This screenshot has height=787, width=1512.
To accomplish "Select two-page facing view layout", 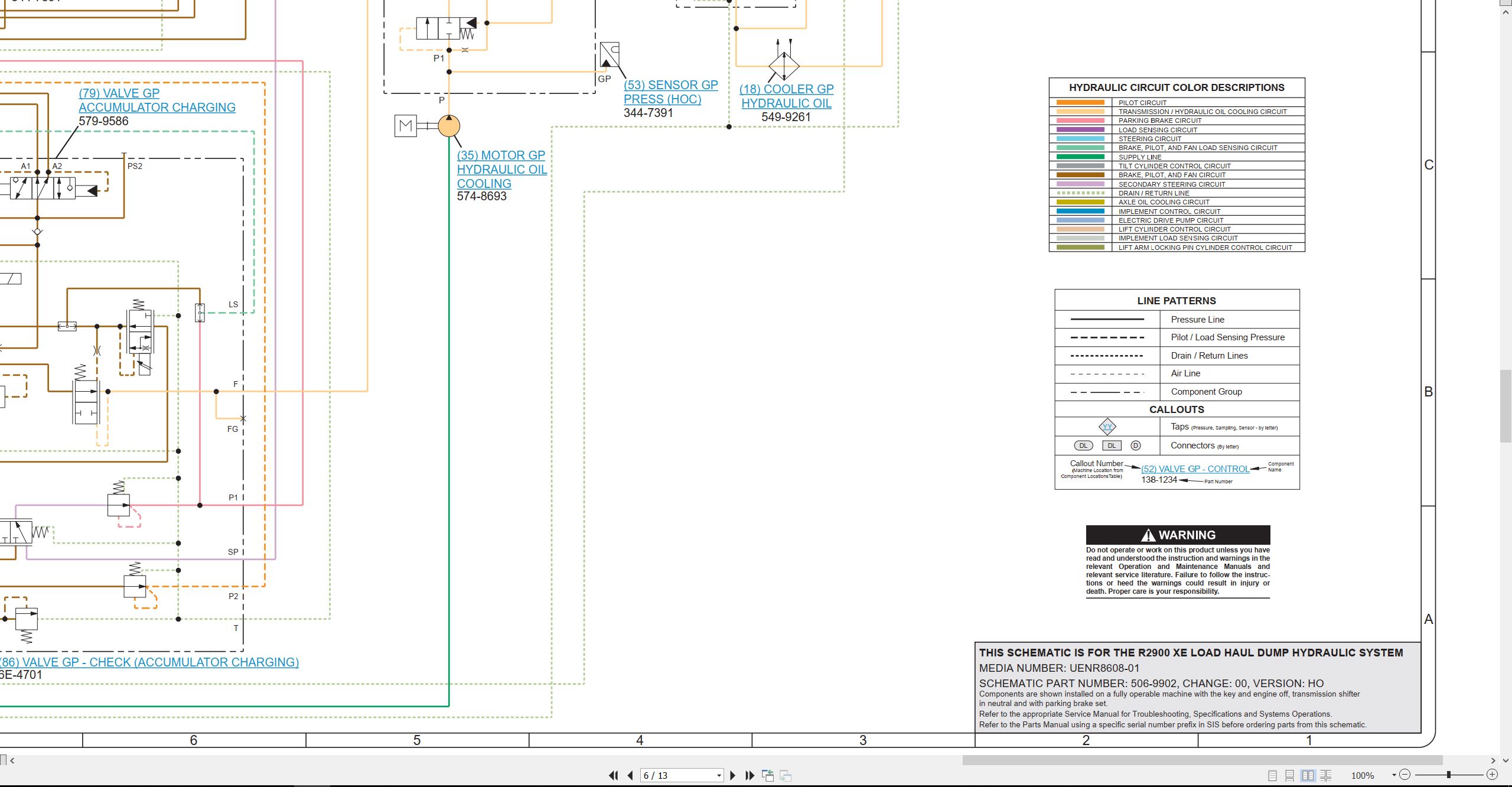I will pyautogui.click(x=1308, y=775).
